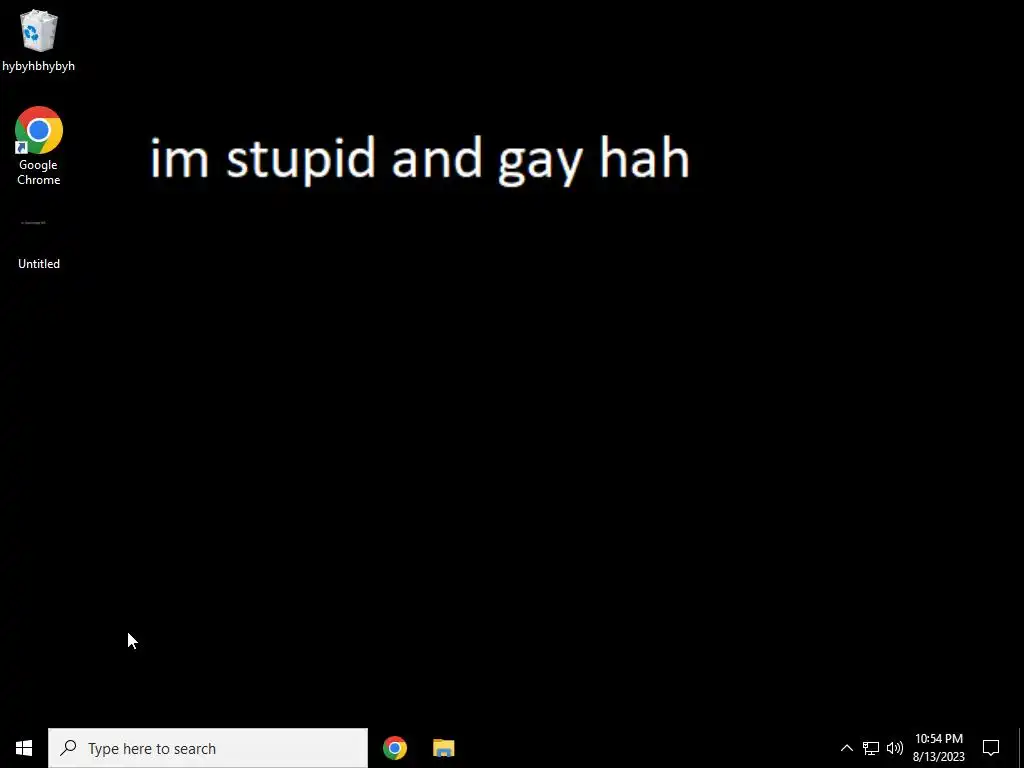Screen dimensions: 1024x768
Task: Open the clock showing 10:54 PM
Action: (938, 748)
